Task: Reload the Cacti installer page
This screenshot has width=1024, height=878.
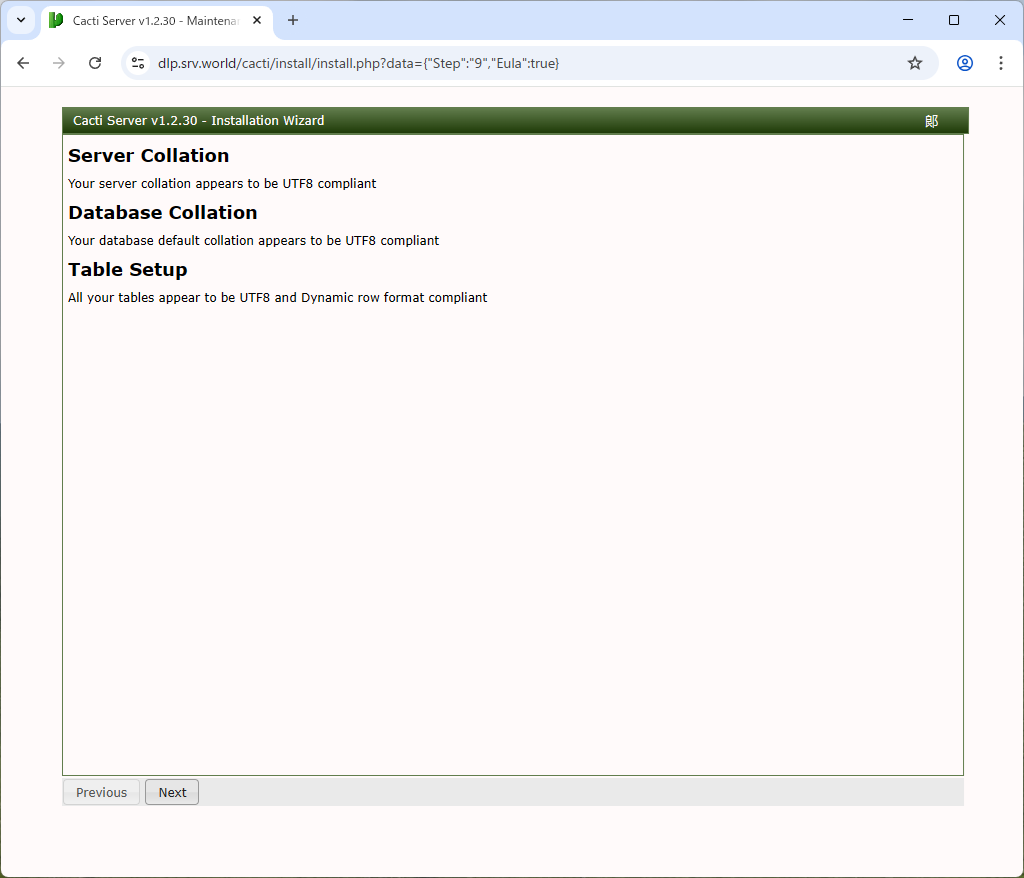Action: (95, 63)
